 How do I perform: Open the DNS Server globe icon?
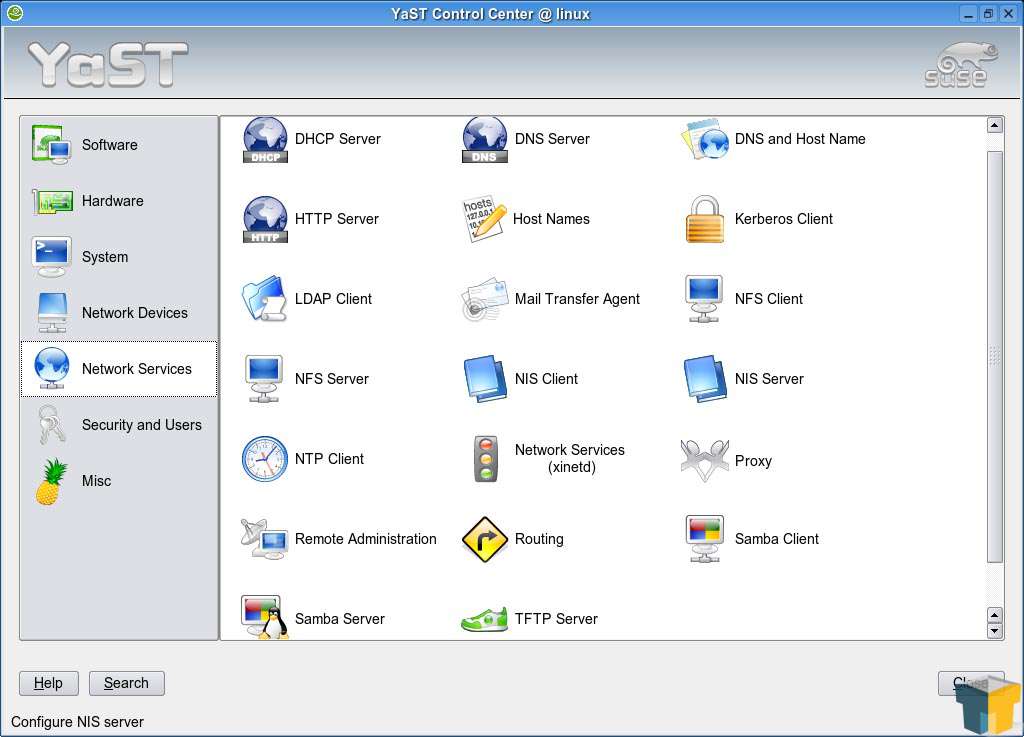click(485, 139)
